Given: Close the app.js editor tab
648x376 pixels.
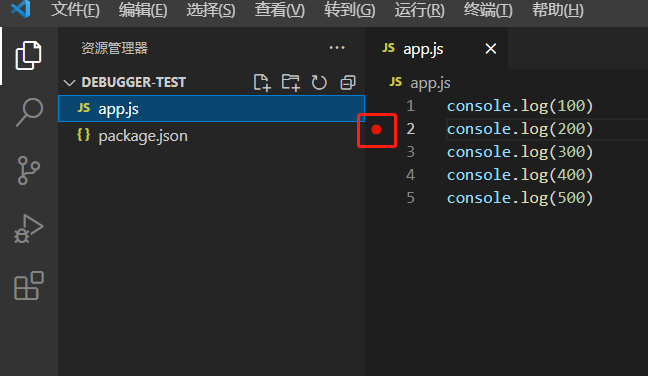Looking at the screenshot, I should (491, 49).
